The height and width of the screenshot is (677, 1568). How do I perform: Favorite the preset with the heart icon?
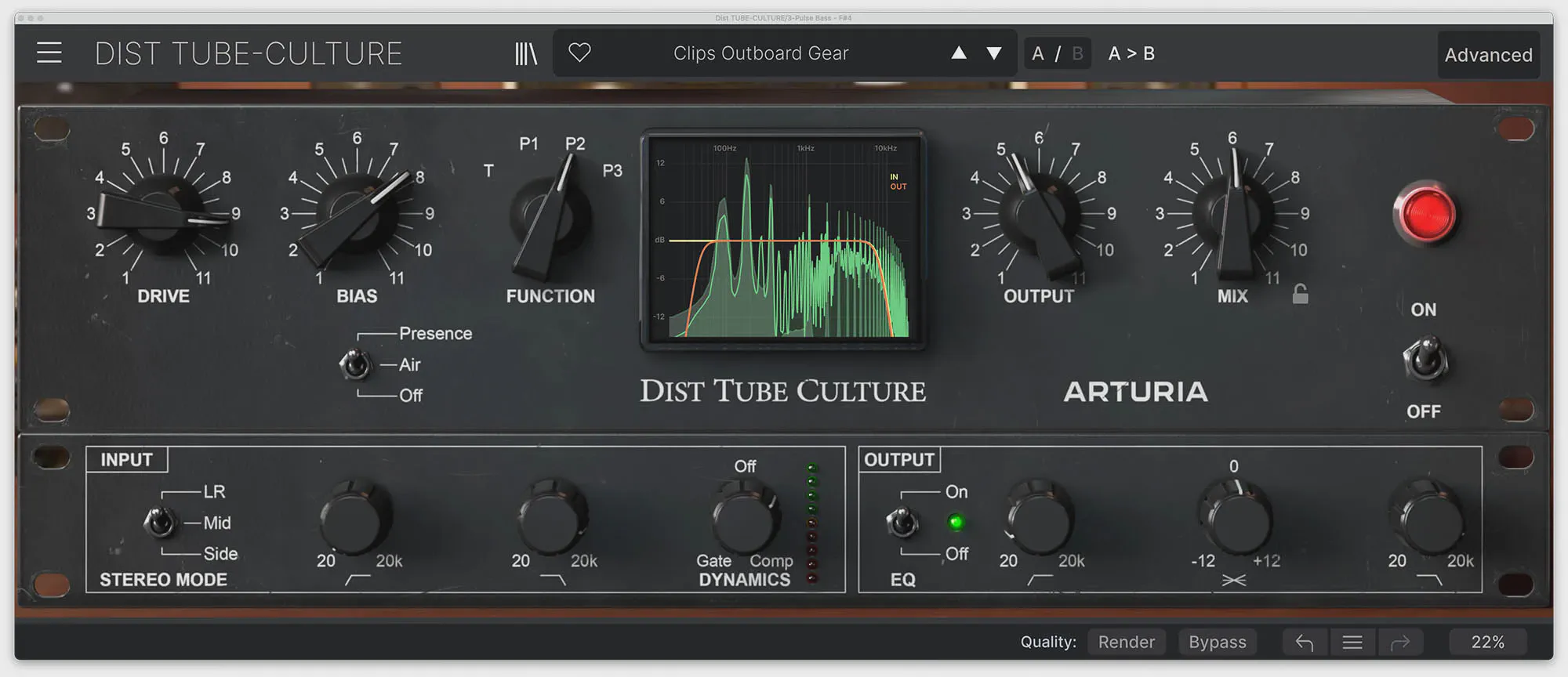(579, 52)
